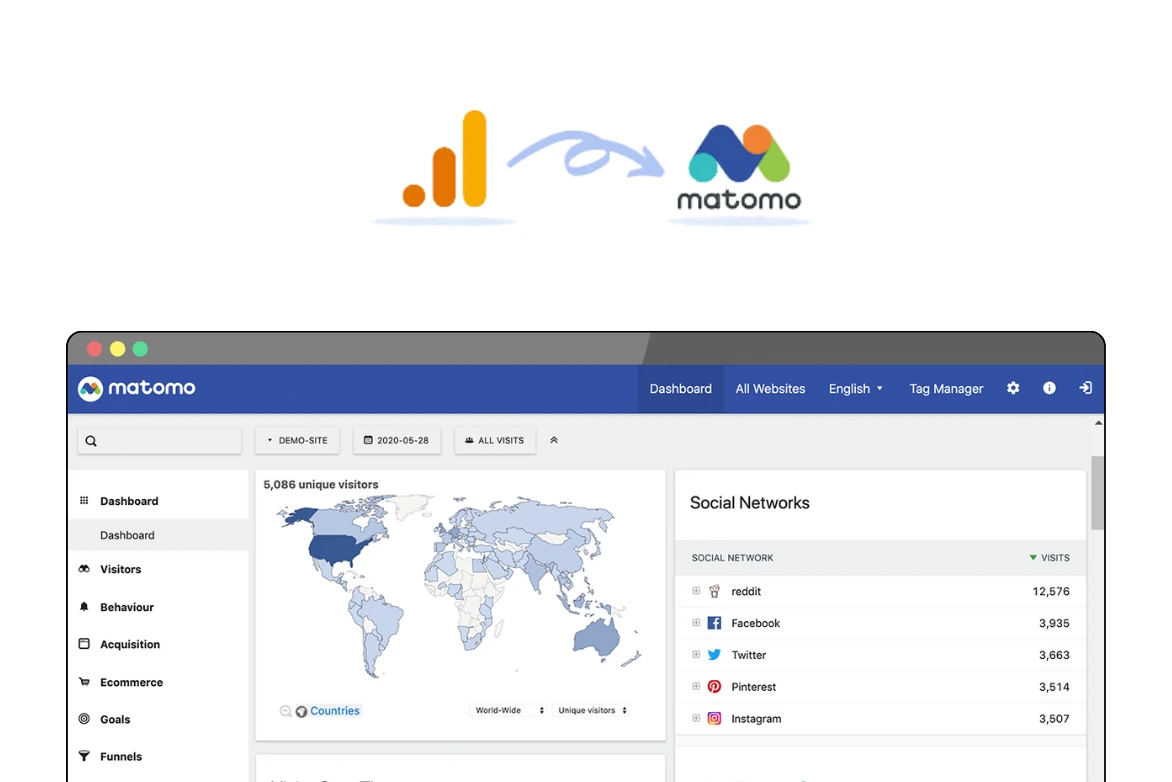Open Matomo settings via the gear icon
The image size is (1172, 782).
pos(1013,388)
